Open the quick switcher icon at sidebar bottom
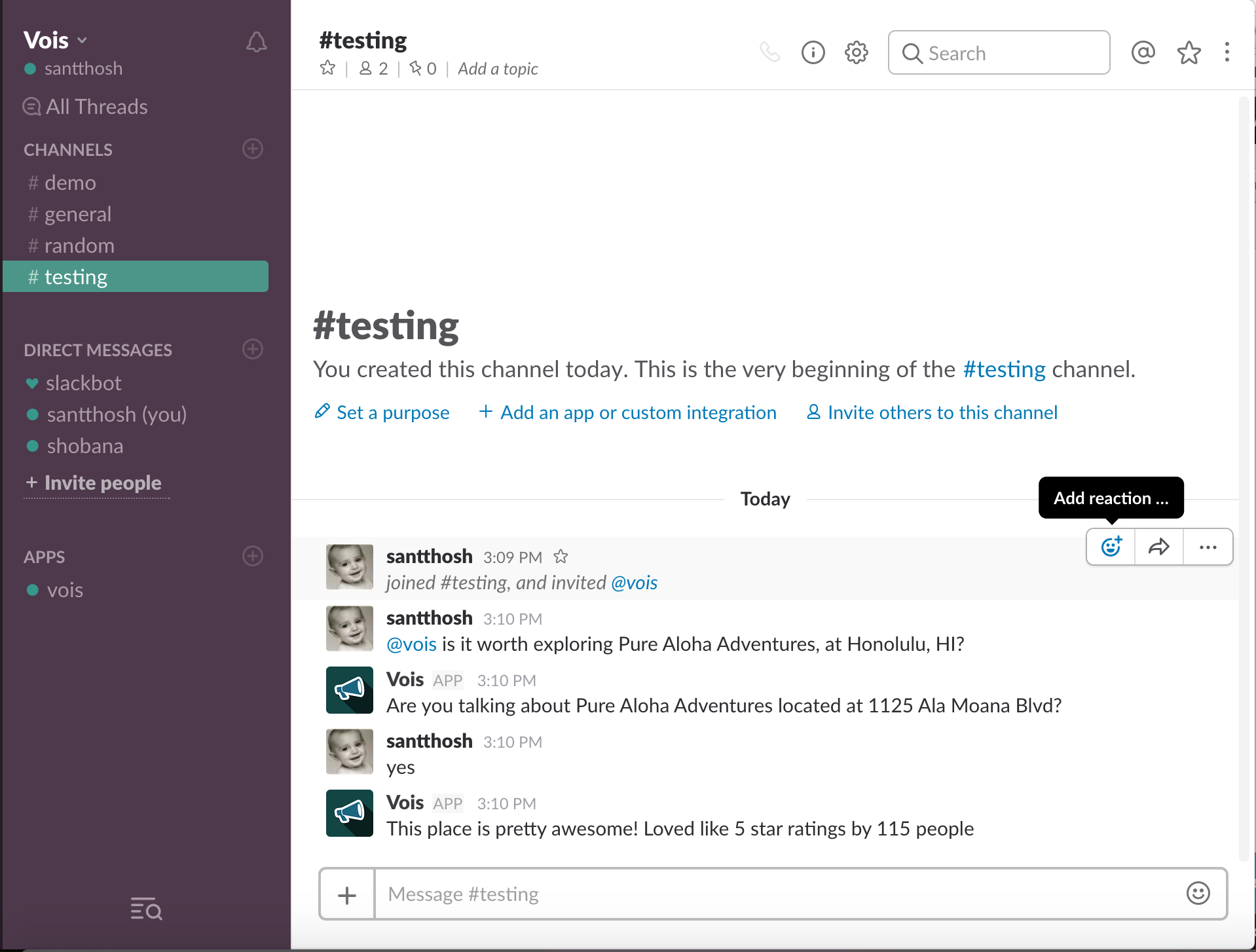Image resolution: width=1256 pixels, height=952 pixels. tap(146, 908)
